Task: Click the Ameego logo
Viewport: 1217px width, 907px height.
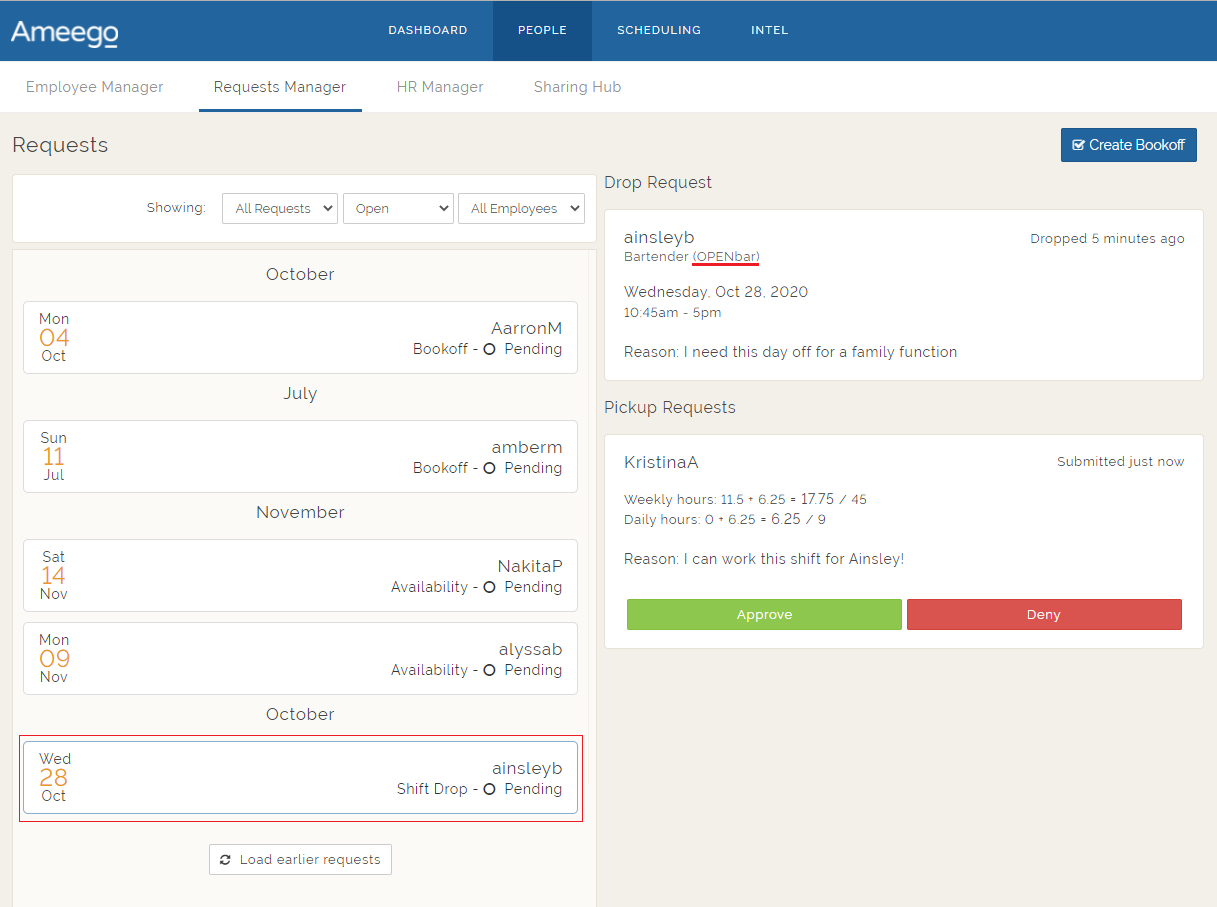Action: (65, 32)
